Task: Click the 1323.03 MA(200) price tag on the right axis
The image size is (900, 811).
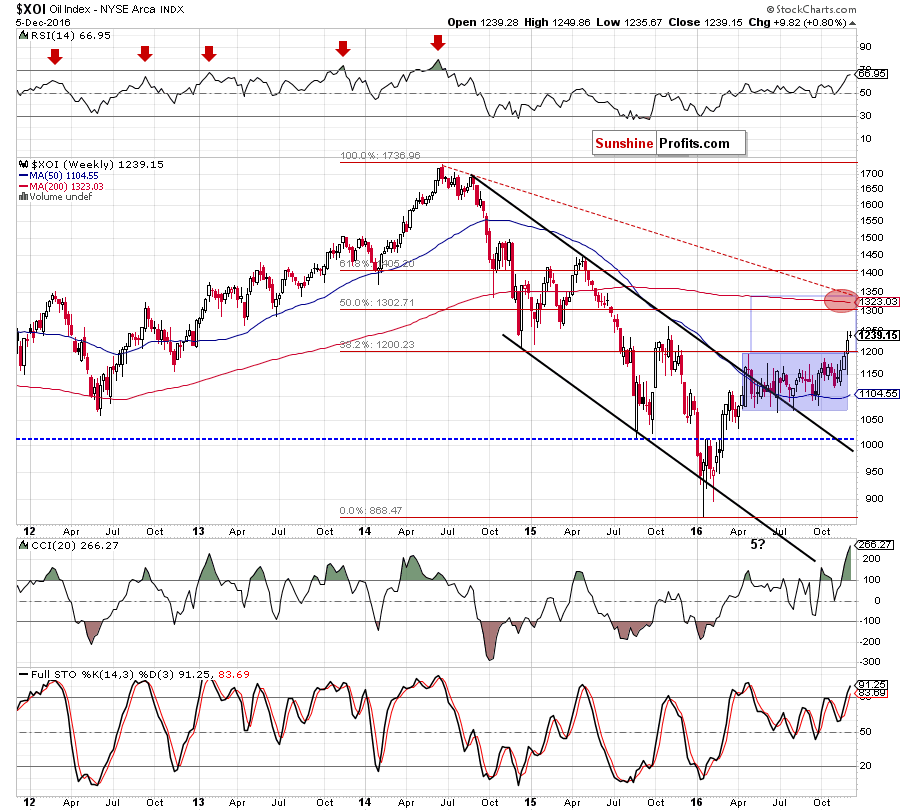Action: point(878,301)
